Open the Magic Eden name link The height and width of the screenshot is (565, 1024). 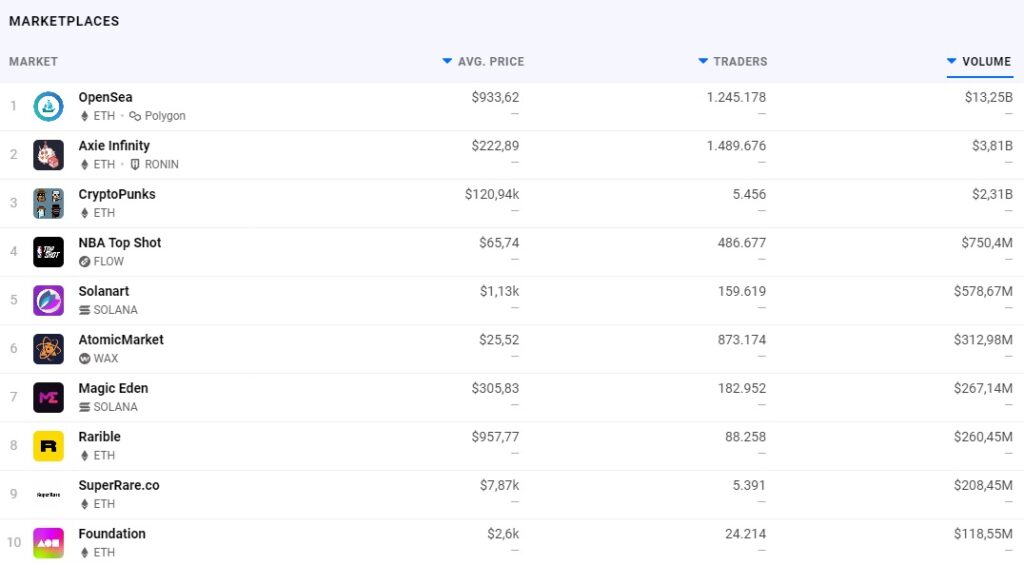coord(113,388)
